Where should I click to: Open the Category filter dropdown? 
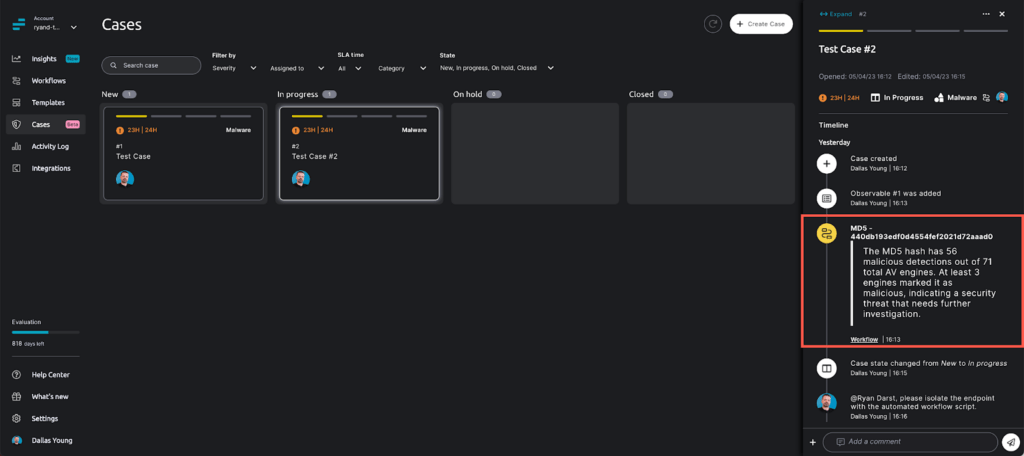pos(403,68)
